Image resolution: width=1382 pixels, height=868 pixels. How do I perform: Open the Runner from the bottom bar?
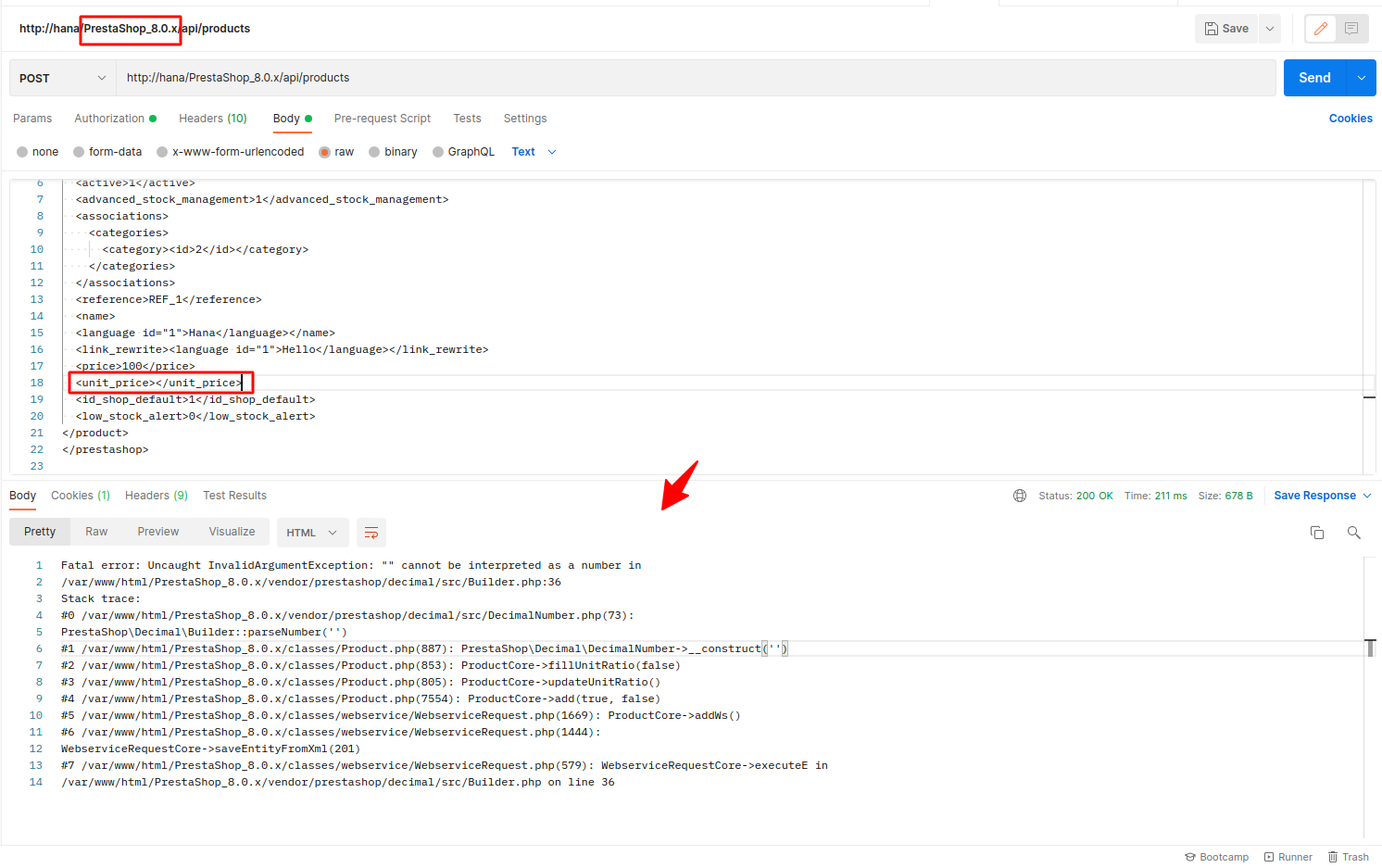pyautogui.click(x=1288, y=857)
